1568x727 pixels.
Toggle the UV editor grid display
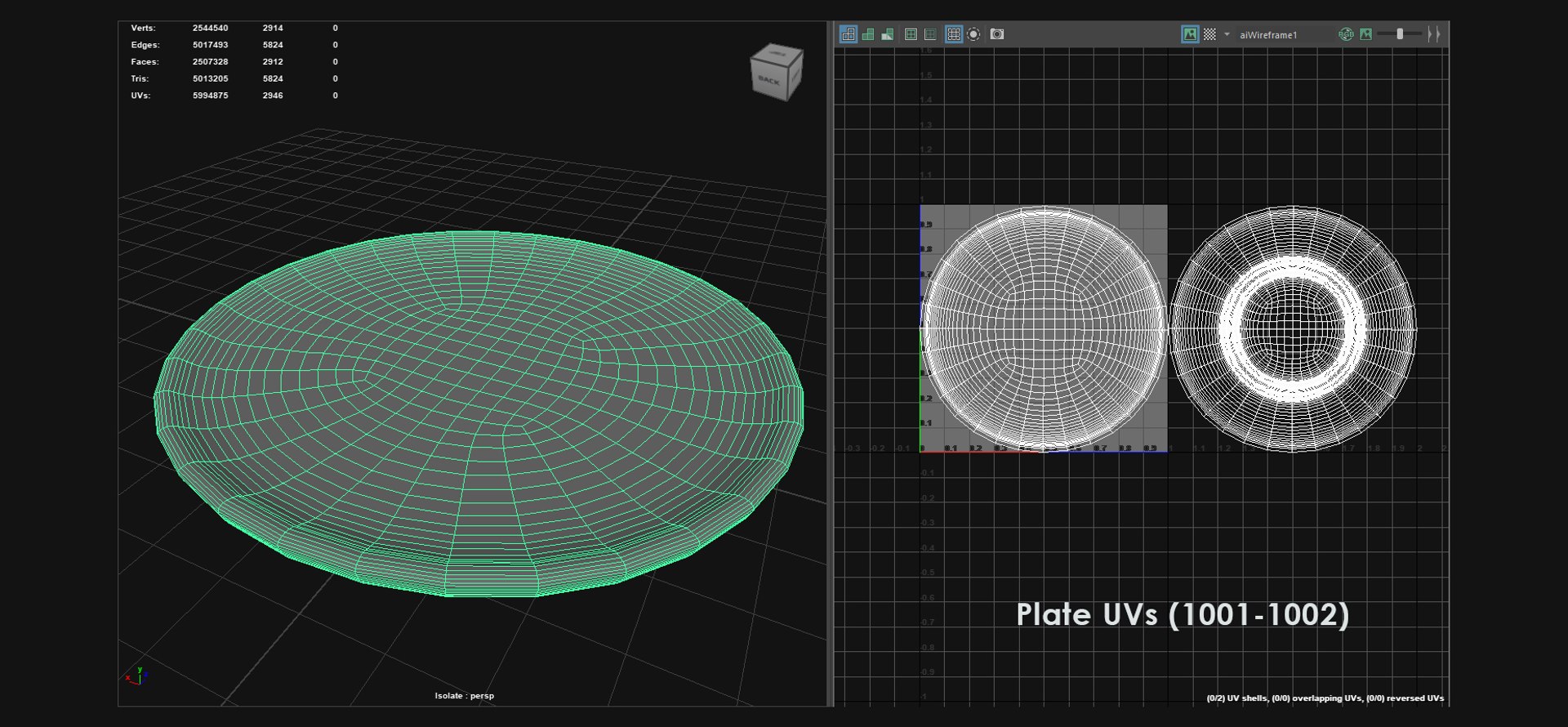tap(954, 34)
